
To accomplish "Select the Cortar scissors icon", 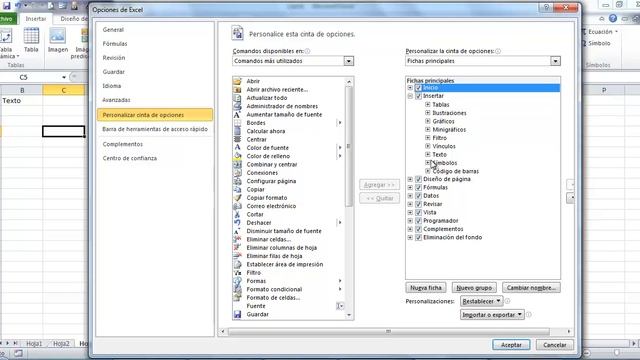I will click(237, 214).
